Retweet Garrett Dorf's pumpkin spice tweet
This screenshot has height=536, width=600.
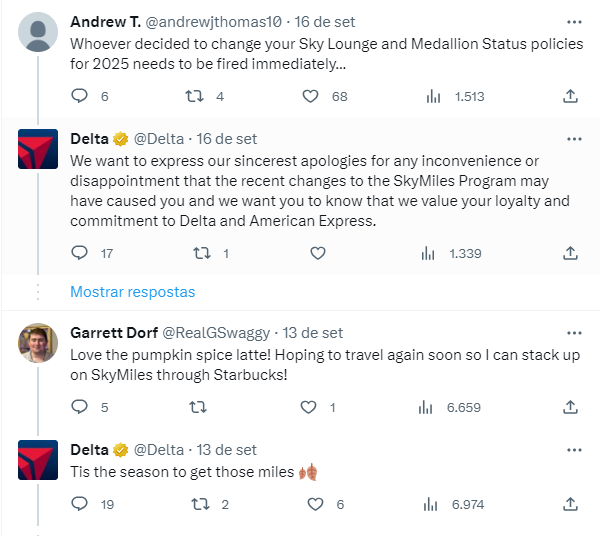[x=197, y=407]
